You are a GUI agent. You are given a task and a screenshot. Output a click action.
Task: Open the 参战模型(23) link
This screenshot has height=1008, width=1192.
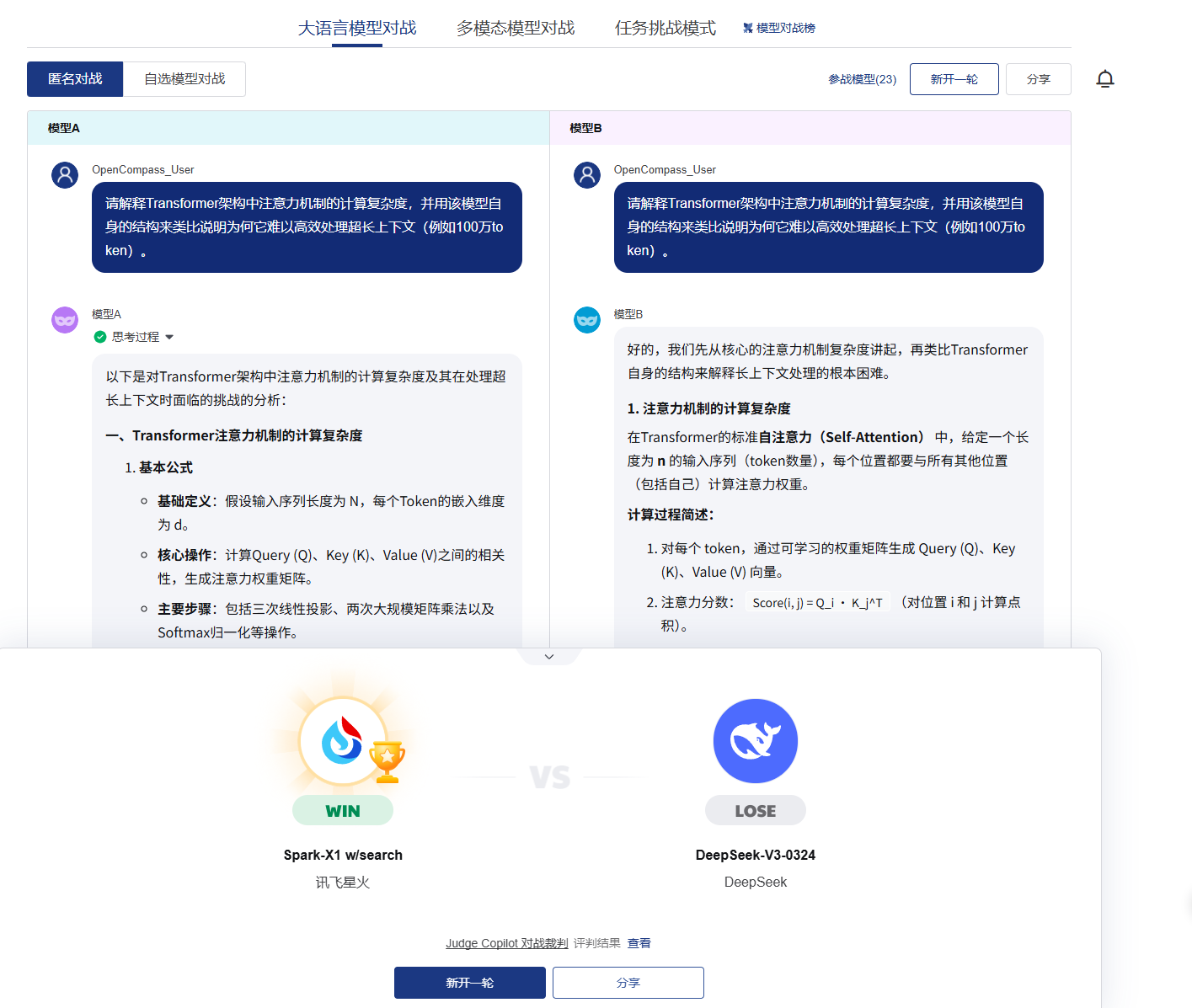click(x=862, y=79)
